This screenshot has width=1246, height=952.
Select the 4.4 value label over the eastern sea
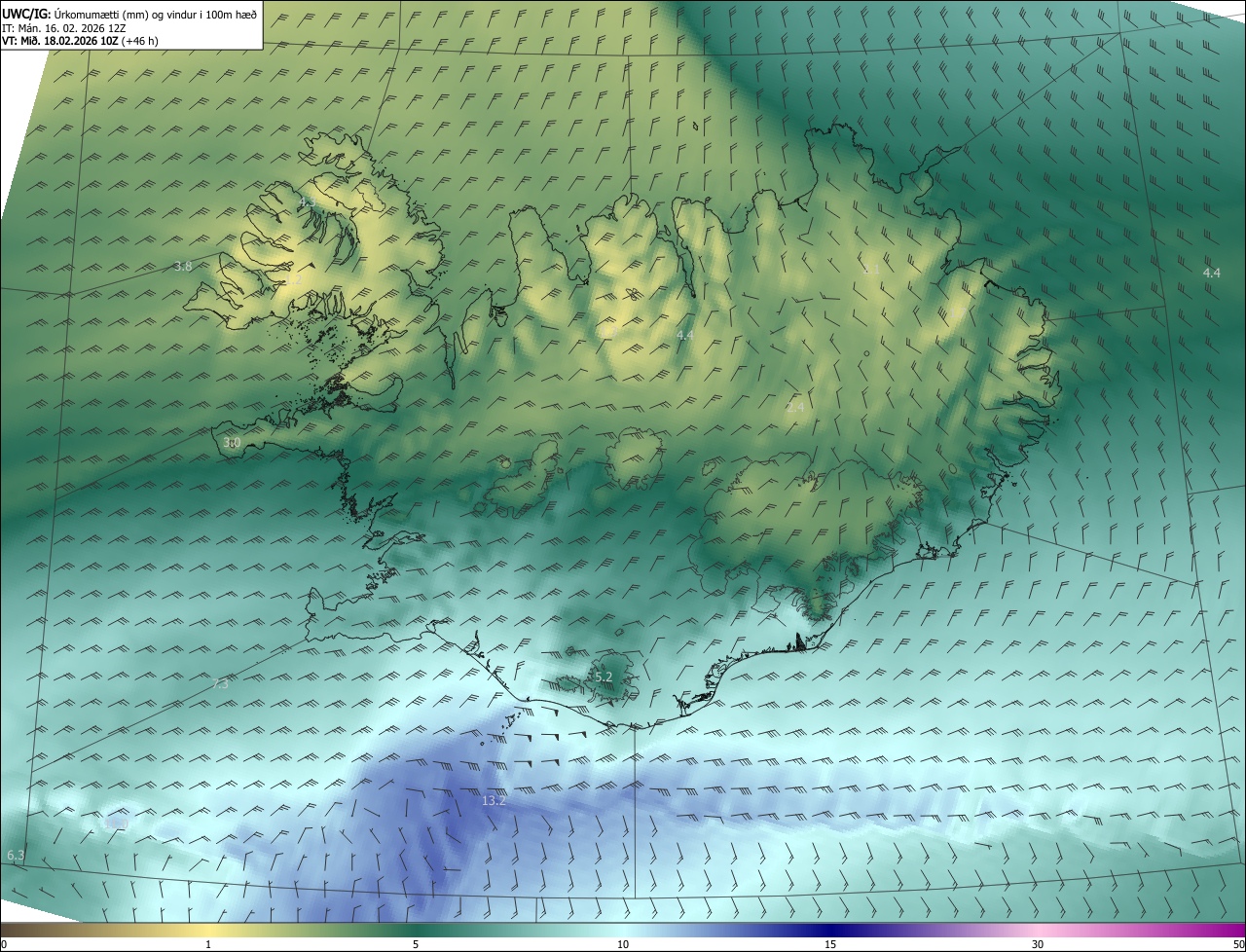click(x=1211, y=273)
